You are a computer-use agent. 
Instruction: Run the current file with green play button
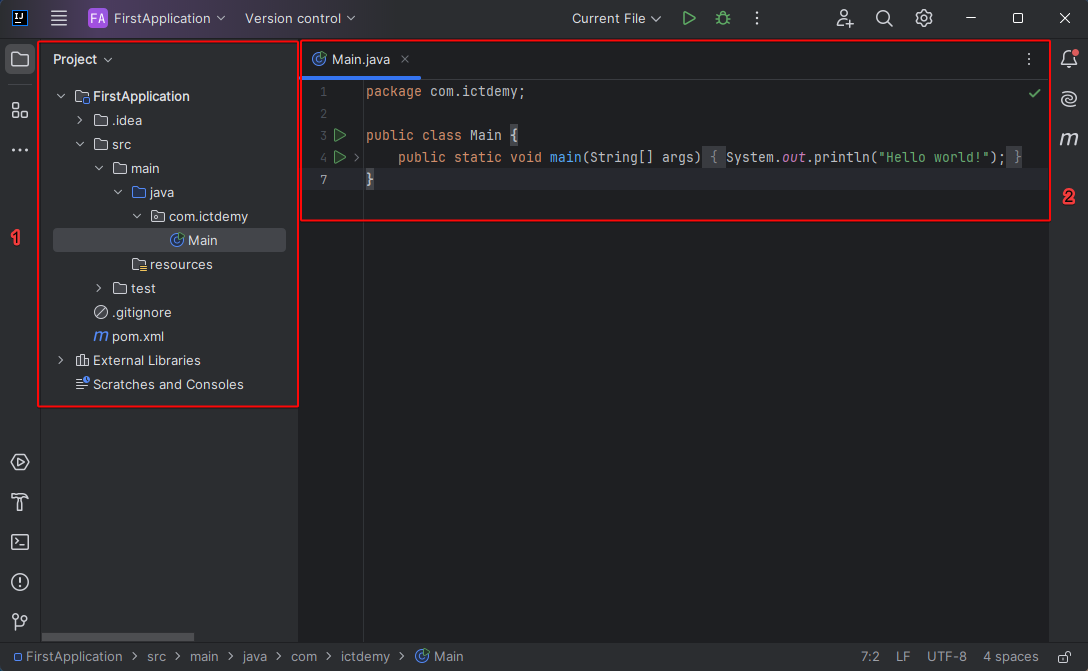coord(688,18)
